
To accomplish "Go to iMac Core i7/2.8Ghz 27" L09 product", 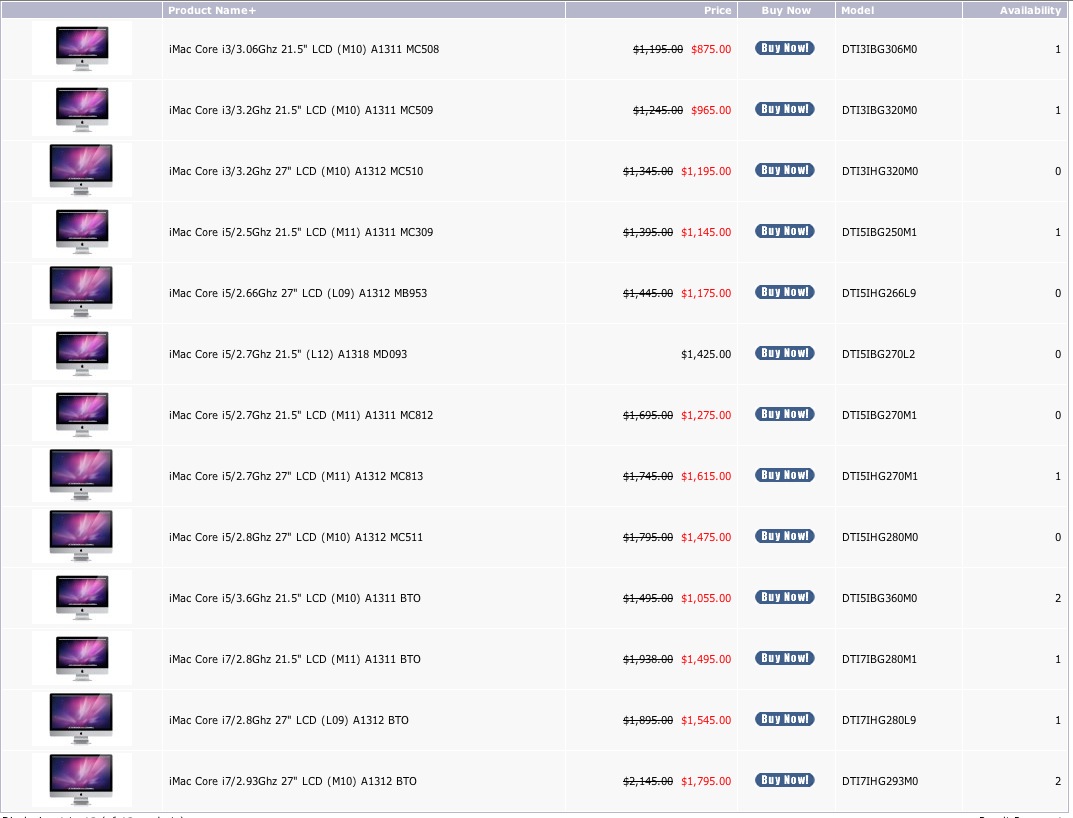I will (289, 720).
